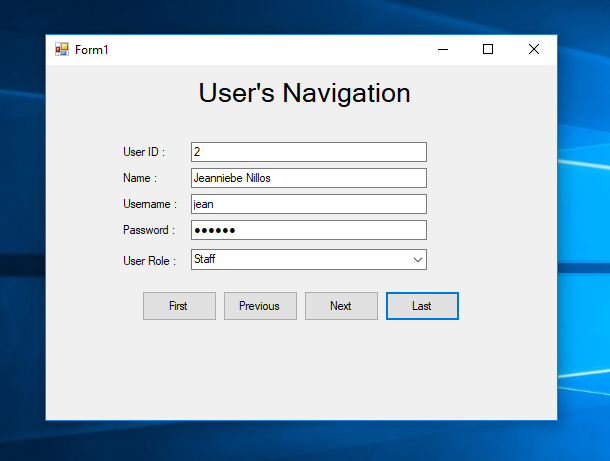The image size is (610, 461).
Task: Maximize the Form1 window
Action: [488, 49]
